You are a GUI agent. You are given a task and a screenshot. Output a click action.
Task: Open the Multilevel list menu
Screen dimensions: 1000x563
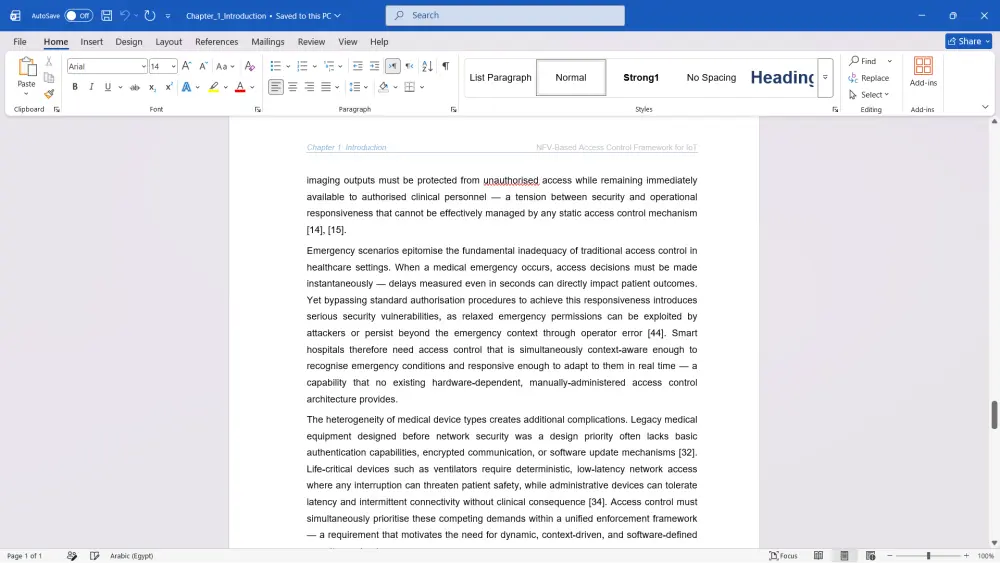329,66
